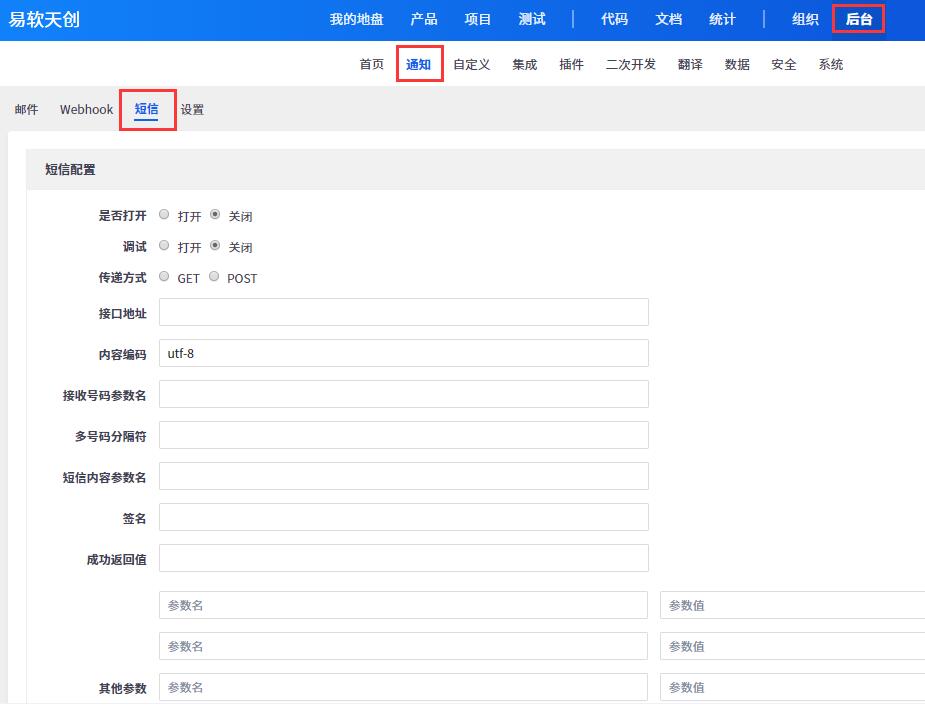
Task: Open the 设置 tab beside 短信
Action: pos(192,109)
